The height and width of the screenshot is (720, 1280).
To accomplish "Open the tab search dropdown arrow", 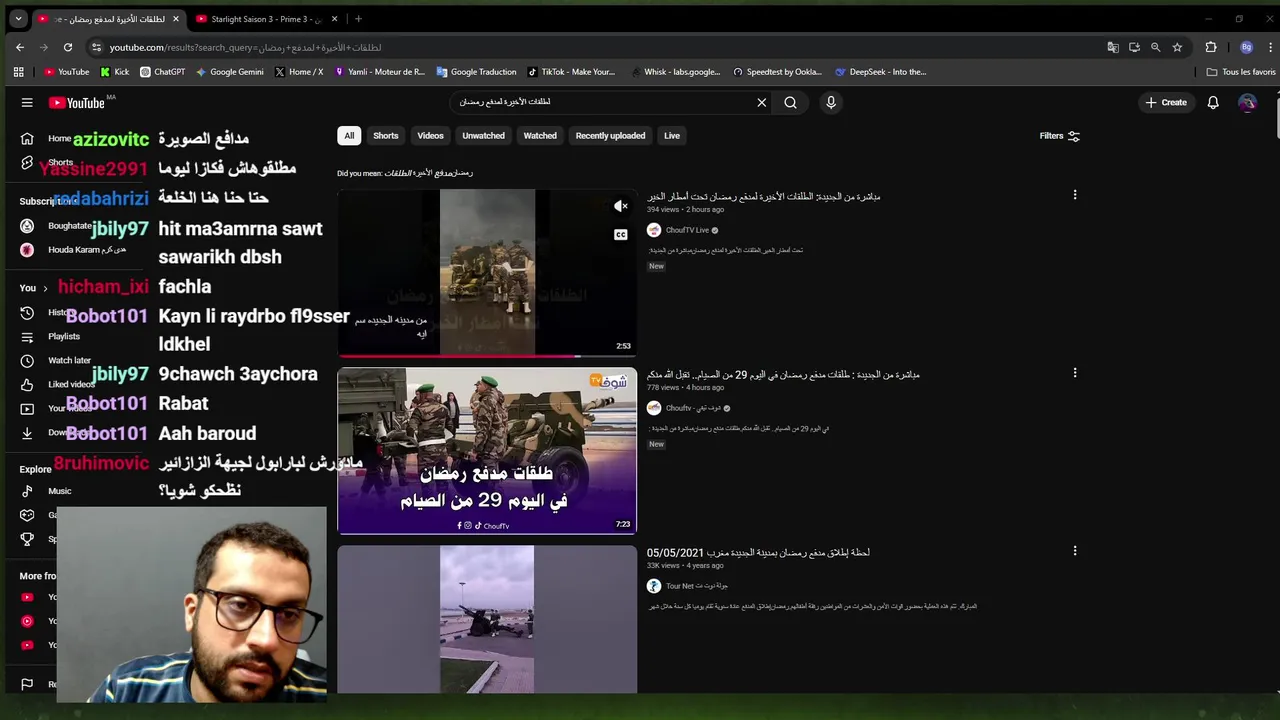I will pyautogui.click(x=18, y=19).
